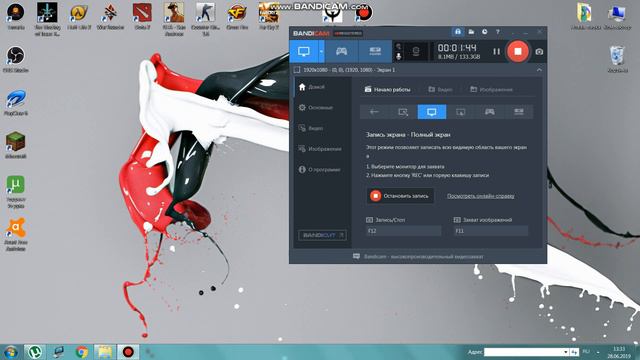Select the Cross Fire desktop shortcut
This screenshot has height=360, width=640.
coord(237,17)
